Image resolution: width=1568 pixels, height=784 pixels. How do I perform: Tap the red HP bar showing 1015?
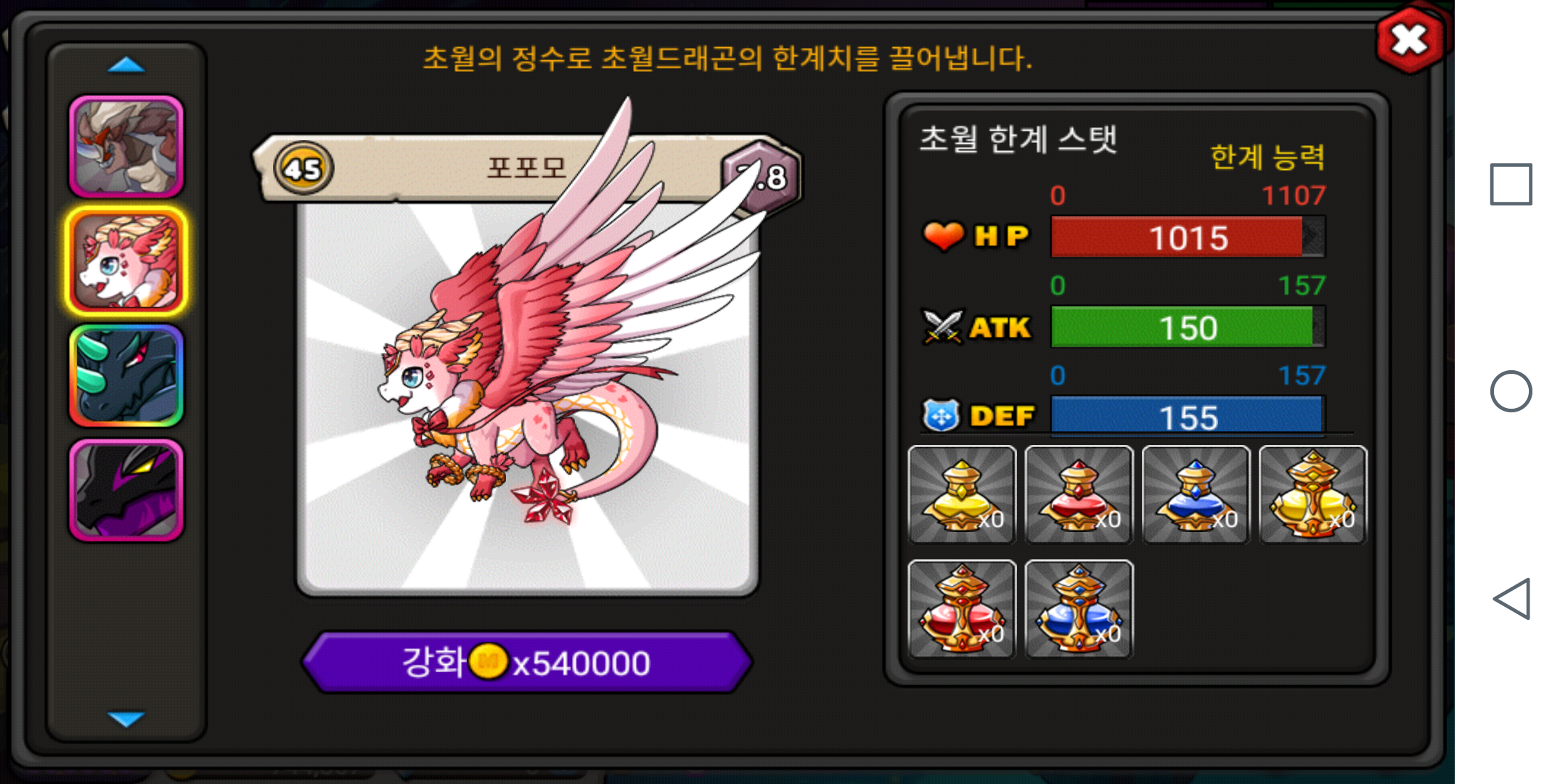tap(1188, 237)
